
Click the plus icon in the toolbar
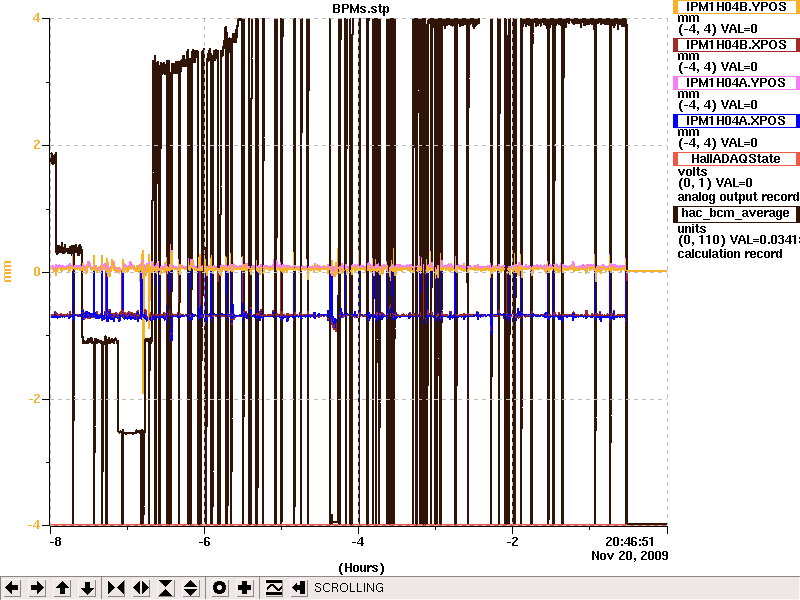click(x=244, y=588)
